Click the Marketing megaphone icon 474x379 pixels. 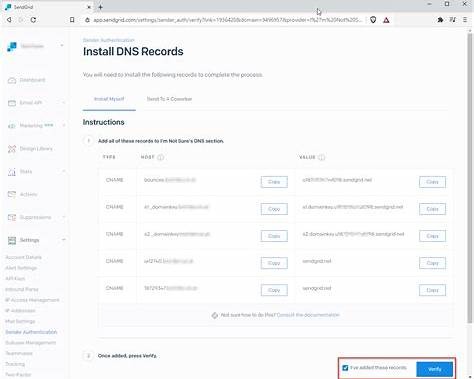12,126
